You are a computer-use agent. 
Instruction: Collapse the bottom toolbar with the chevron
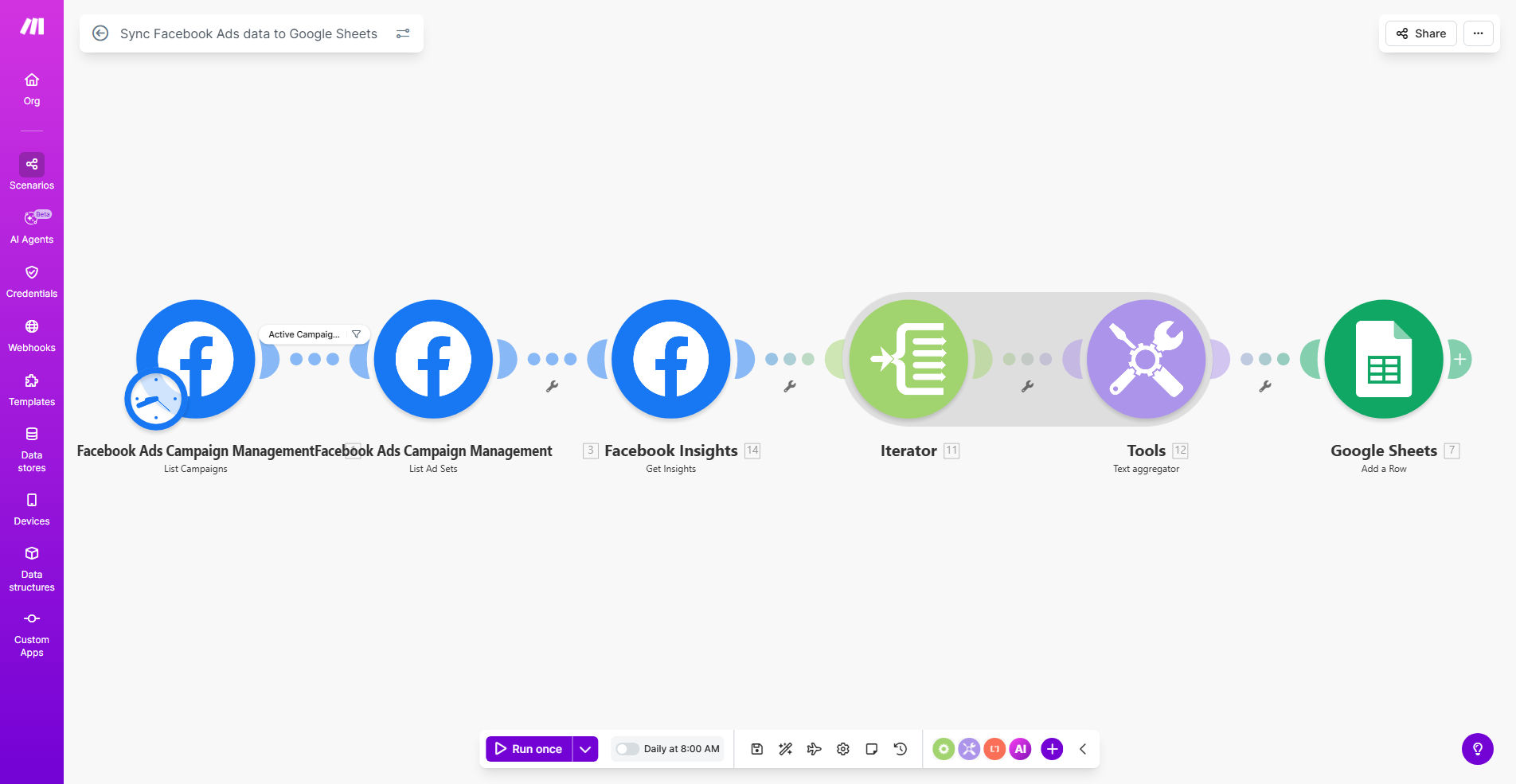[1083, 749]
